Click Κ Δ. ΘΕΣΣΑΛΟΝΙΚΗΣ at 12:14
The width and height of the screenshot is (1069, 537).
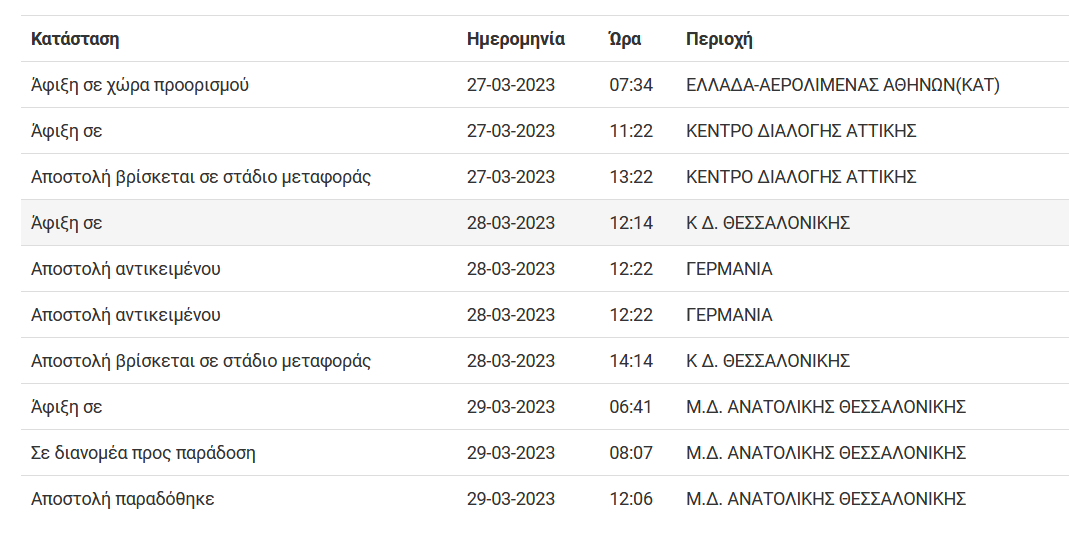pos(768,224)
